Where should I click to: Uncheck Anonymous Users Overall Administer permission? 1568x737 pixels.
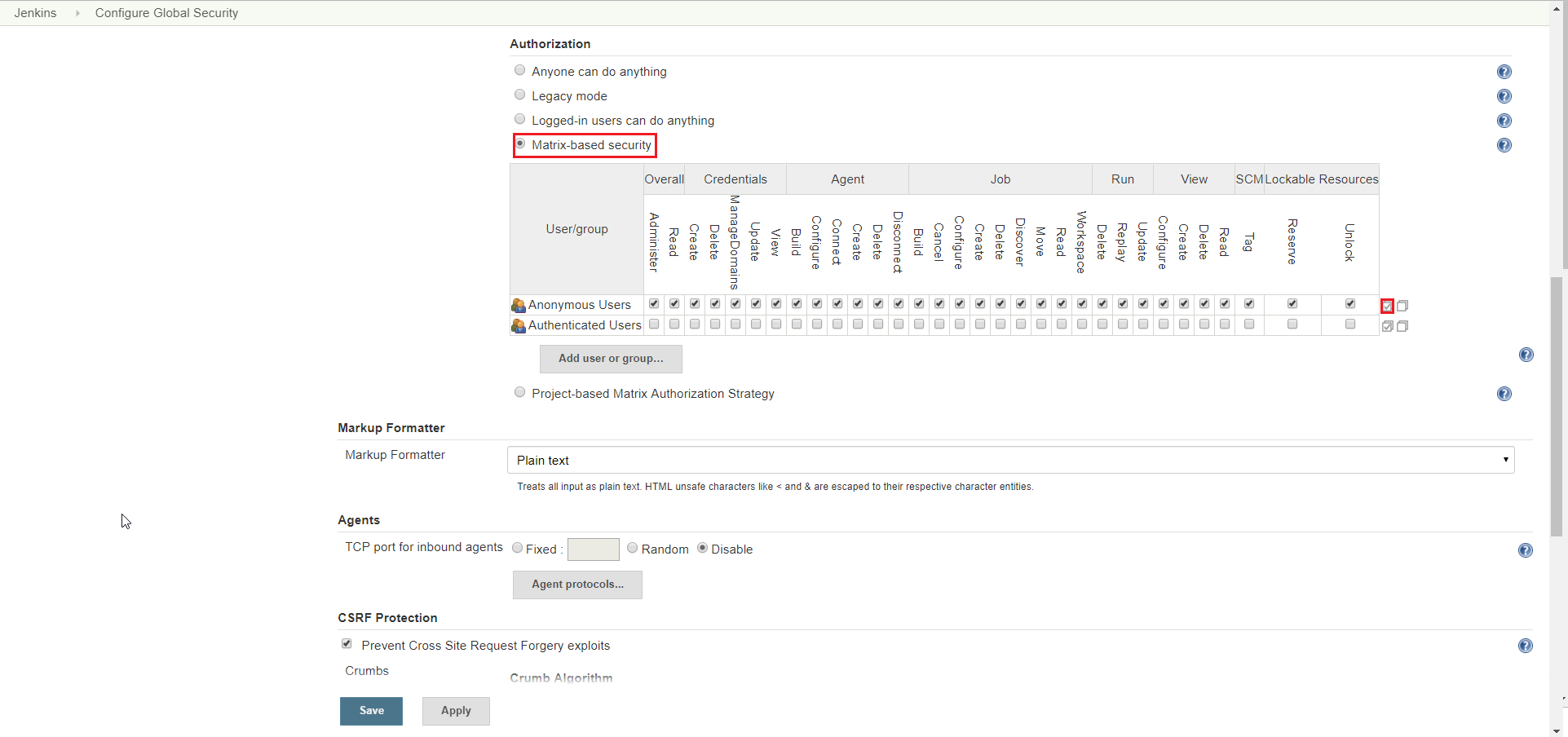654,303
